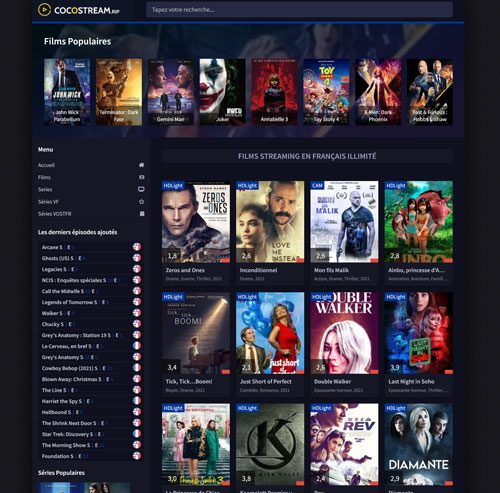Open the Rev movie poster
This screenshot has width=500, height=493.
click(x=344, y=444)
